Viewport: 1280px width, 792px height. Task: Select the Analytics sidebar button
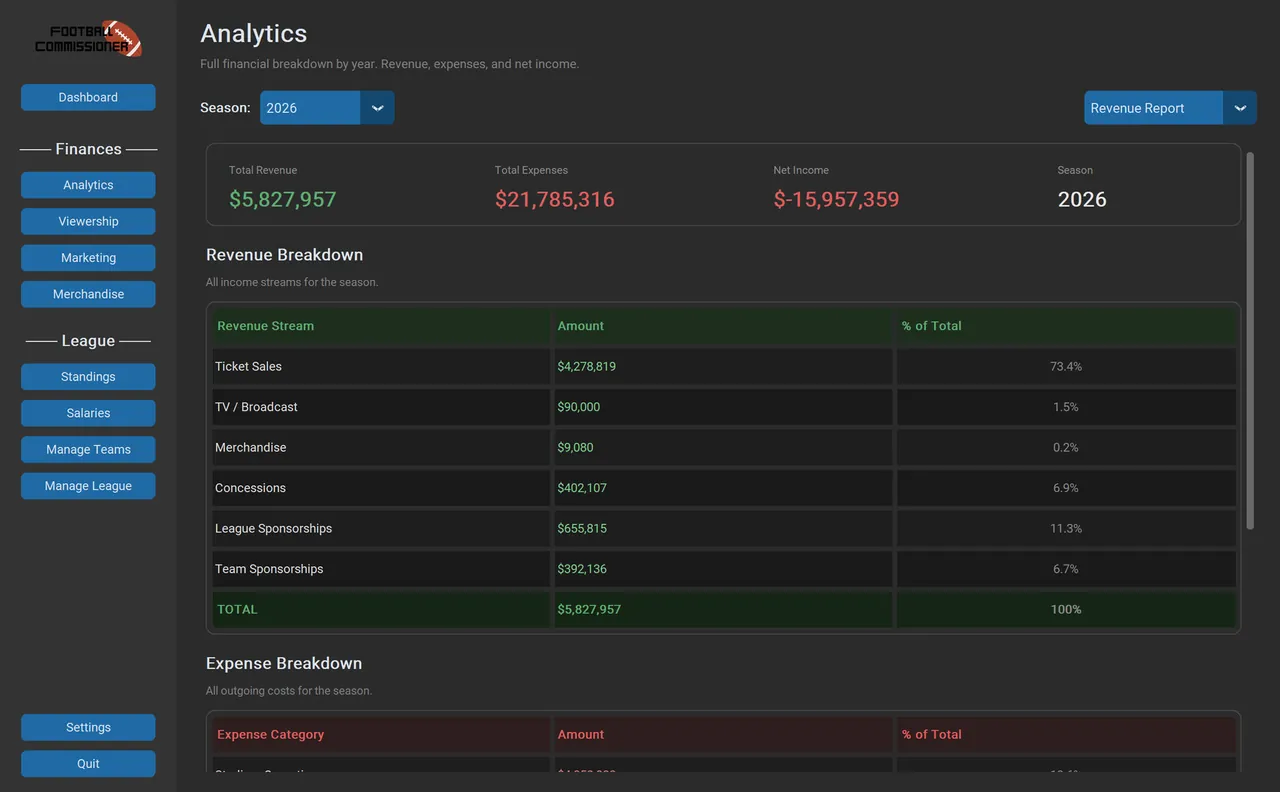coord(88,185)
